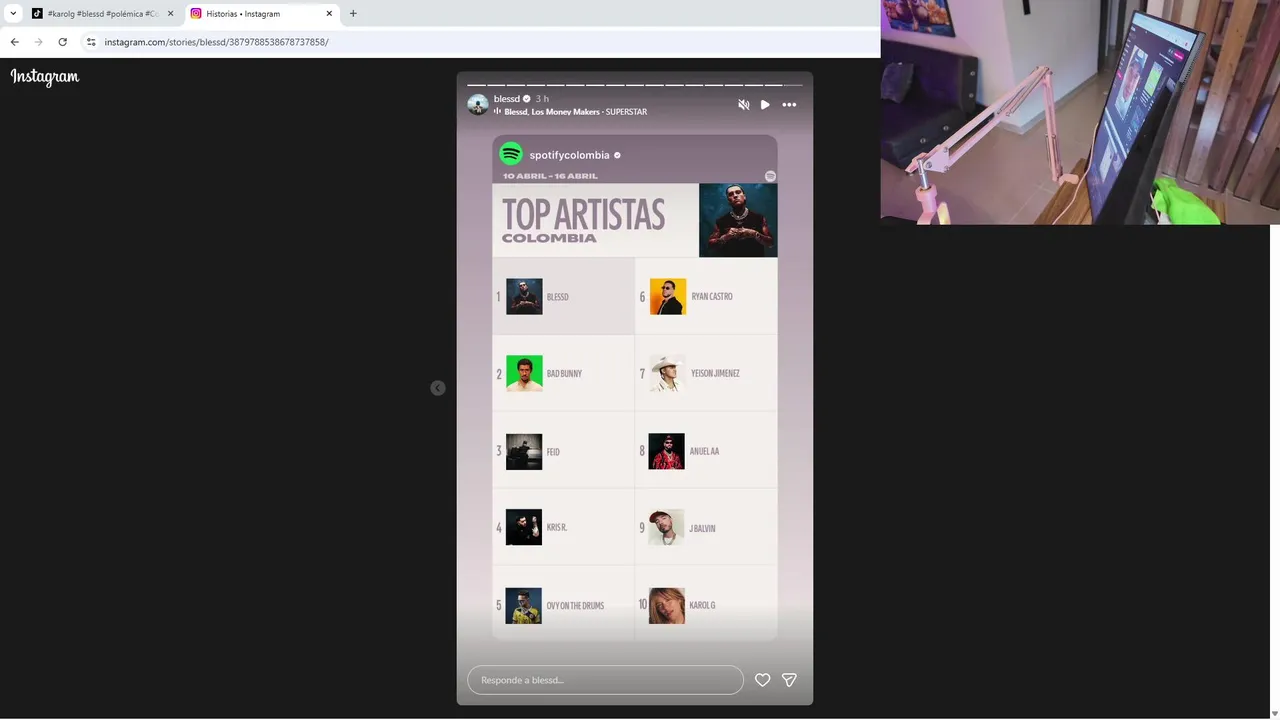Click the instagram.com address bar URL
The width and height of the screenshot is (1280, 720).
[x=216, y=42]
